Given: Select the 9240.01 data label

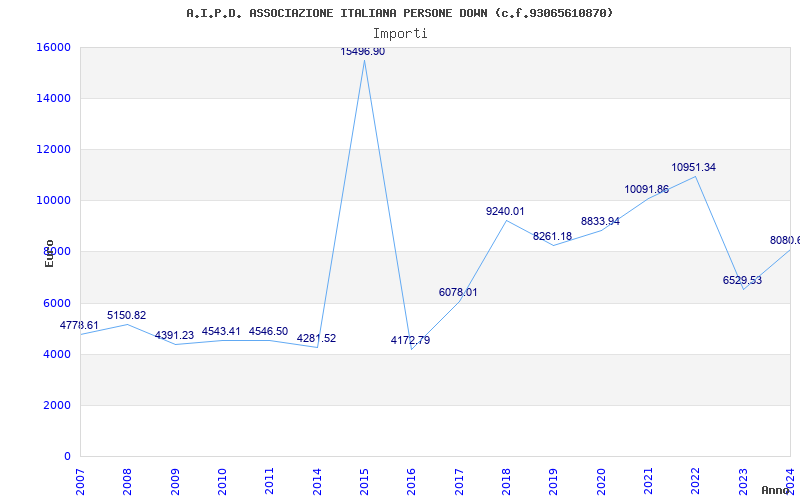Looking at the screenshot, I should pos(505,212).
